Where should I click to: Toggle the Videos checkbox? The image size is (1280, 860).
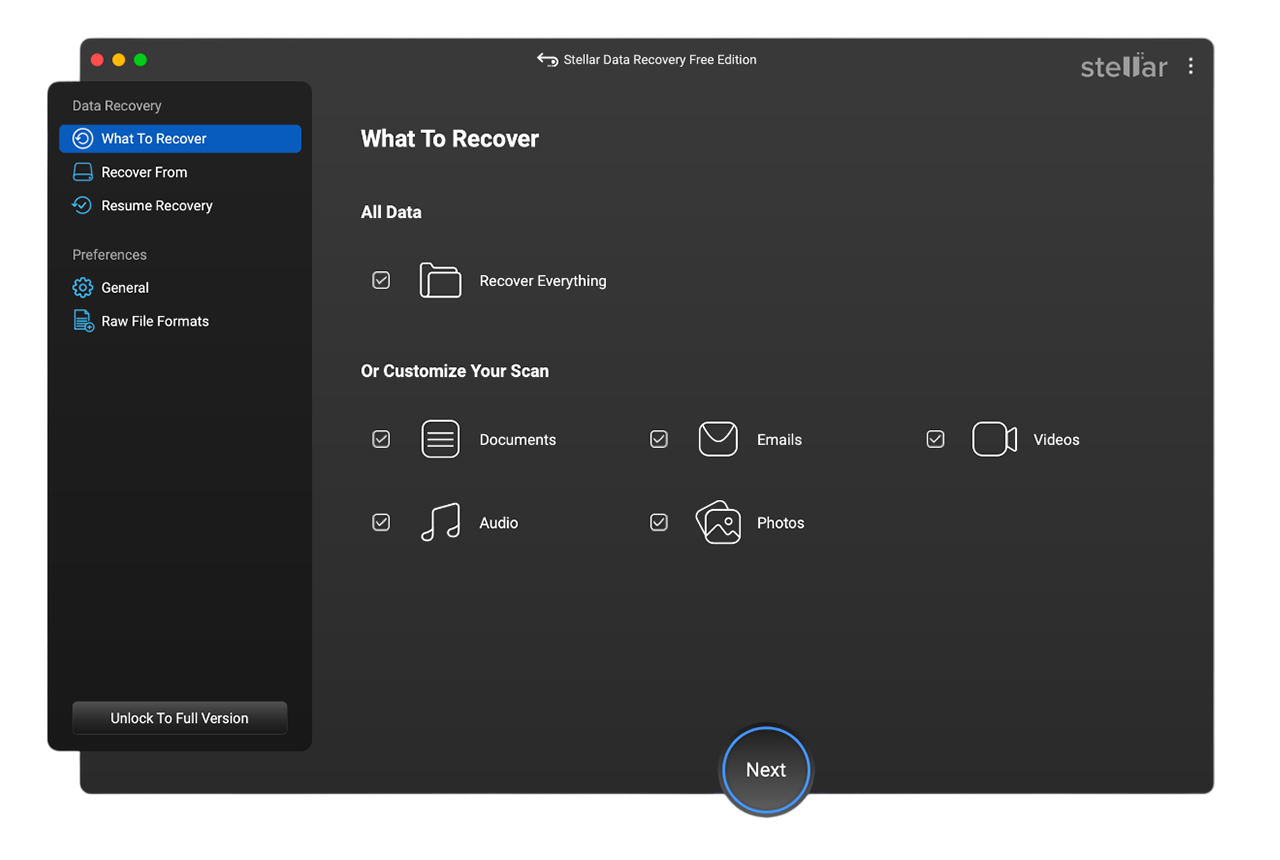(x=935, y=439)
